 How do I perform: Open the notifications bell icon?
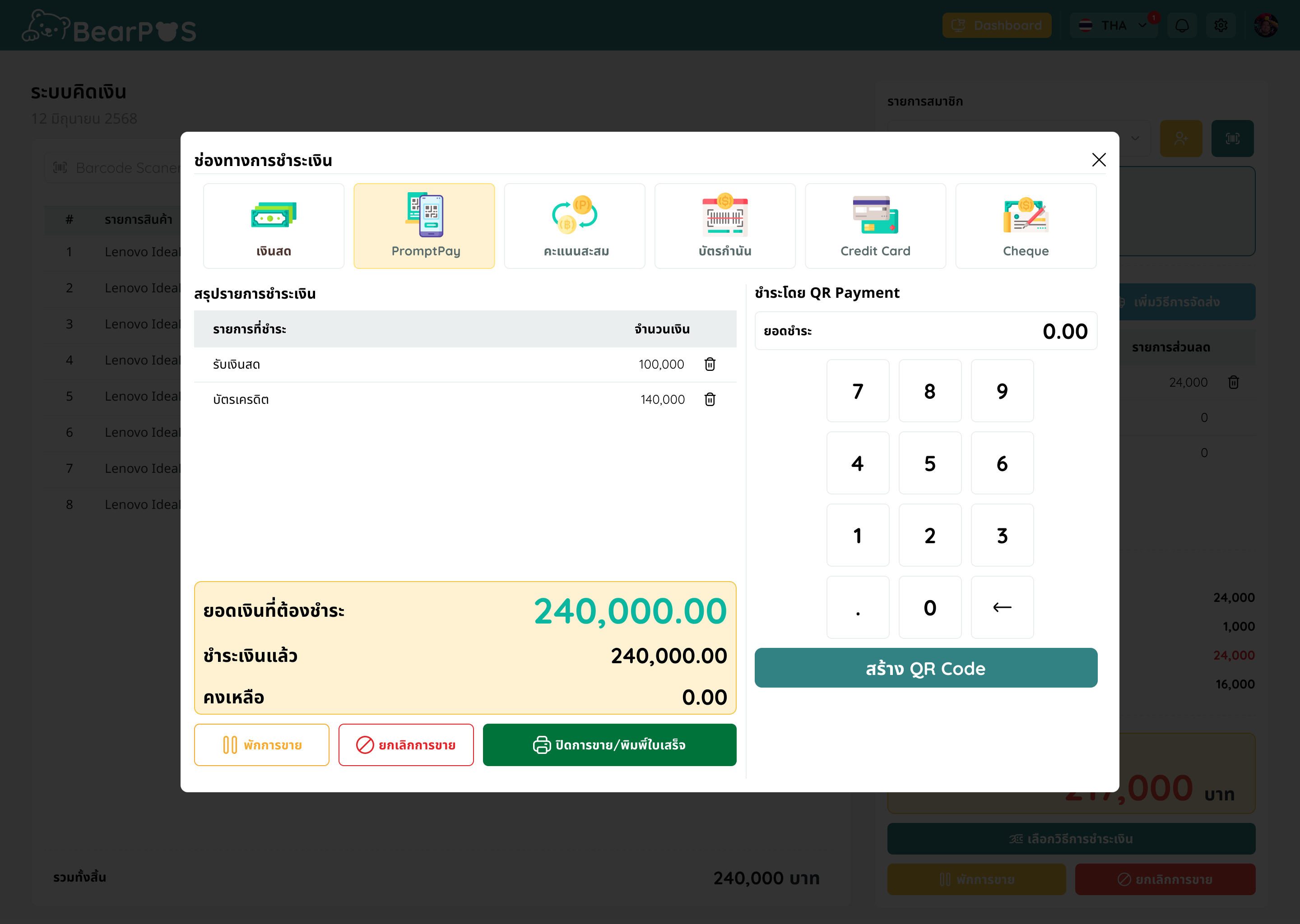pyautogui.click(x=1182, y=26)
